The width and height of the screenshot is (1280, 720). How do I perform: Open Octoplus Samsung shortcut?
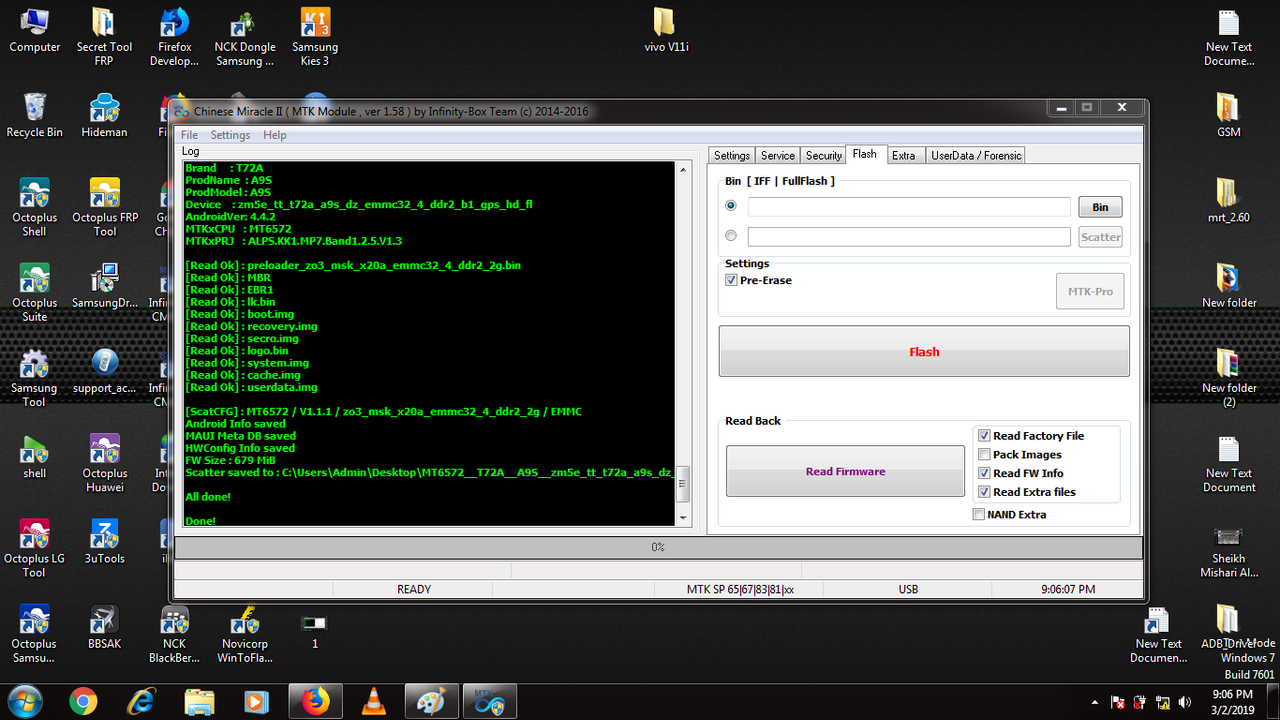pos(35,634)
